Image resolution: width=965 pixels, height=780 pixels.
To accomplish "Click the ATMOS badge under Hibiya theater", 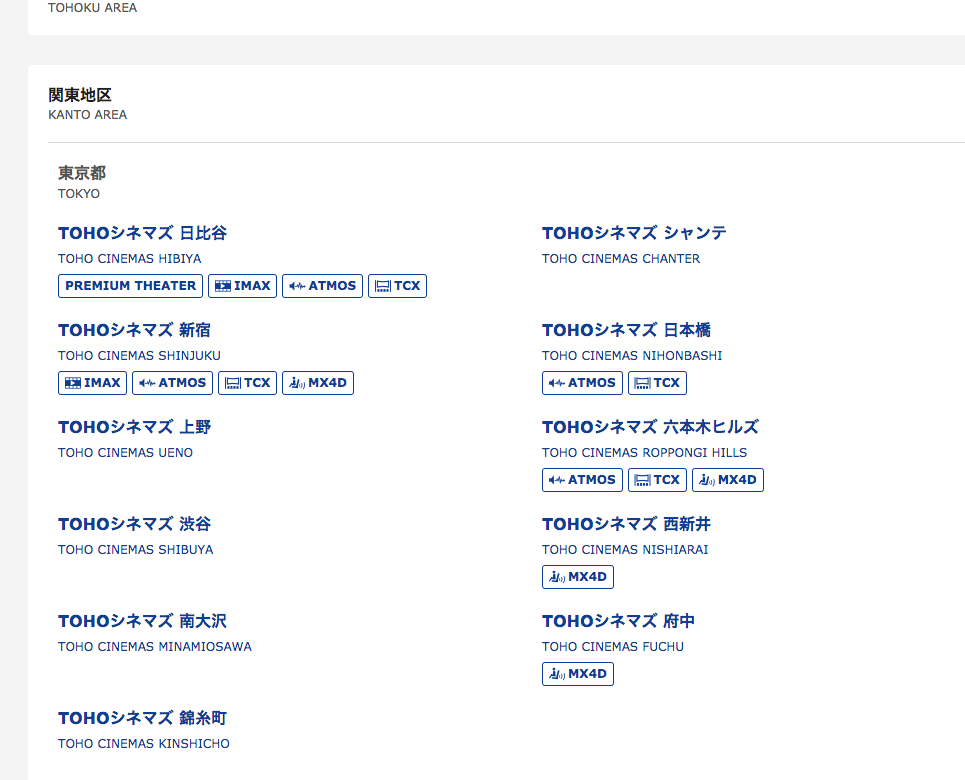I will pyautogui.click(x=322, y=286).
